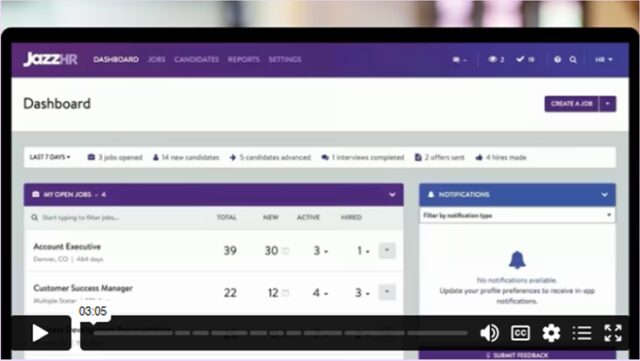Open the Jobs menu item
Image resolution: width=640 pixels, height=361 pixels.
[156, 60]
